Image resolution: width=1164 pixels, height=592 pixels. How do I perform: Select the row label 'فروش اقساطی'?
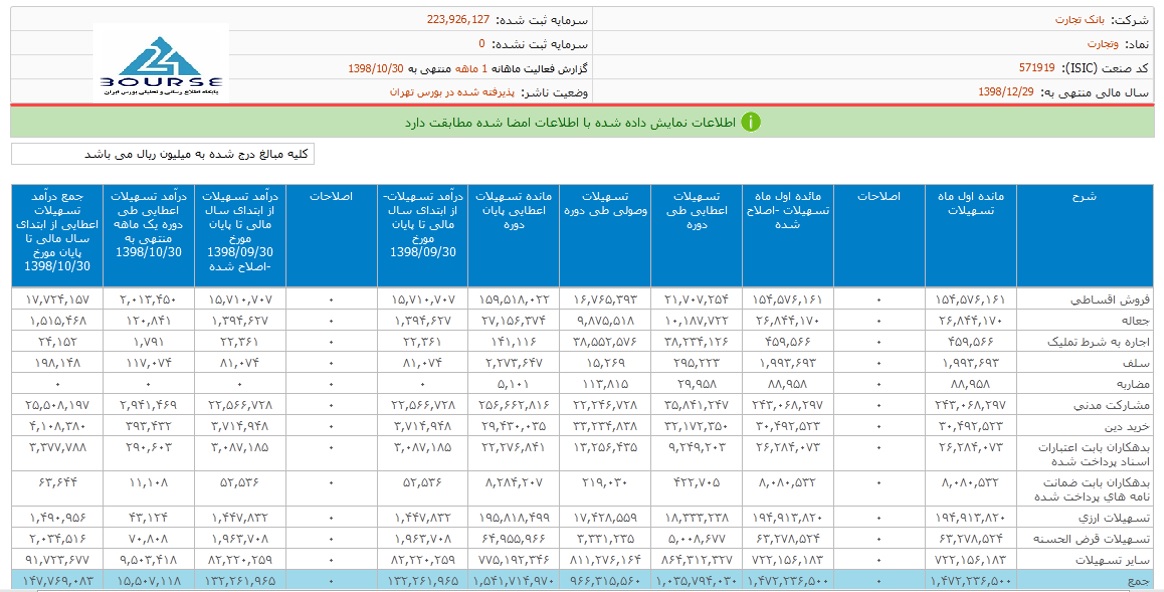pyautogui.click(x=1110, y=300)
